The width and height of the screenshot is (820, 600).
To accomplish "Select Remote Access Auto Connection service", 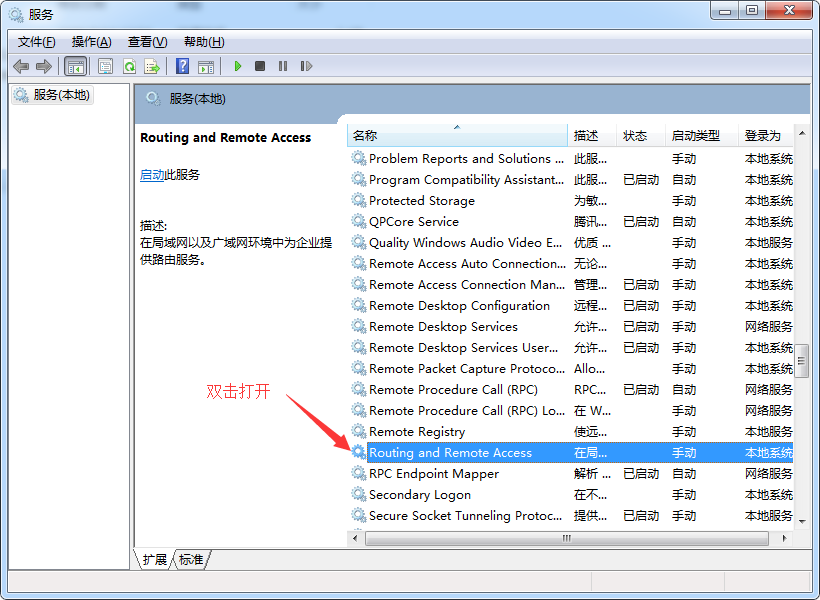I will [571, 264].
